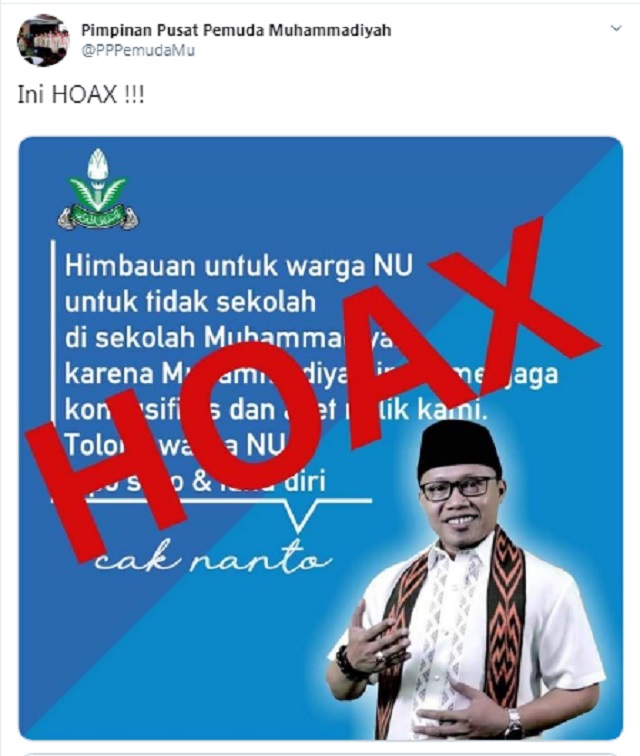The image size is (640, 756).
Task: Click the wristwatch on the man's wrist
Action: (x=513, y=723)
